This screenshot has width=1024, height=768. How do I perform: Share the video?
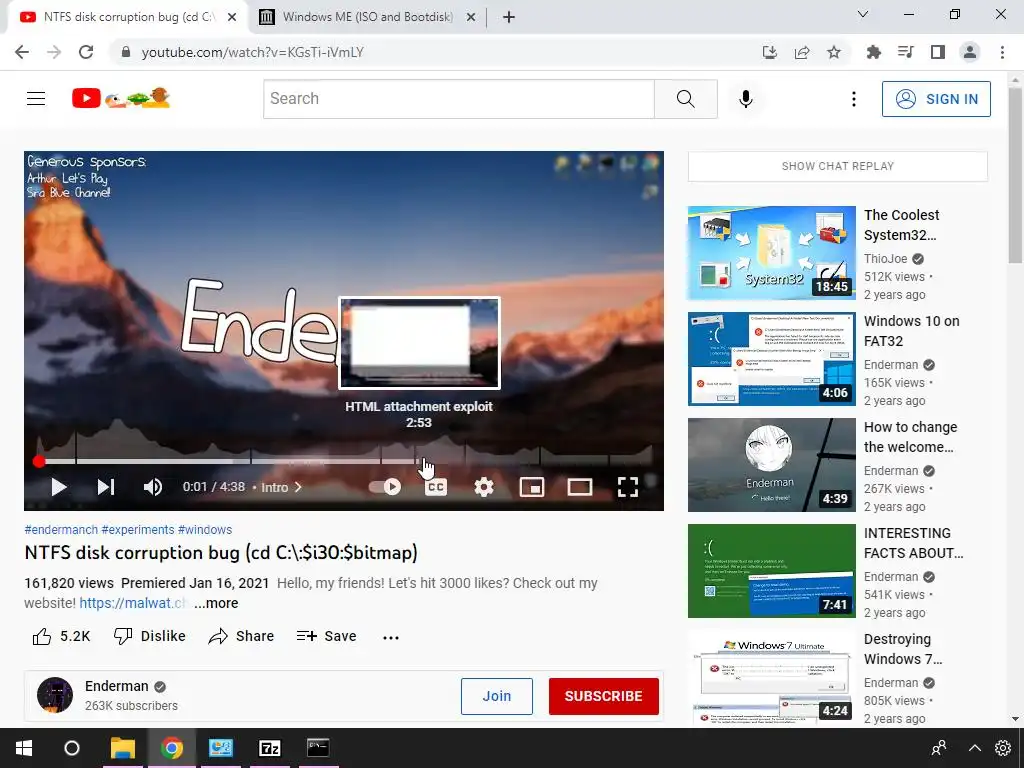(x=241, y=636)
